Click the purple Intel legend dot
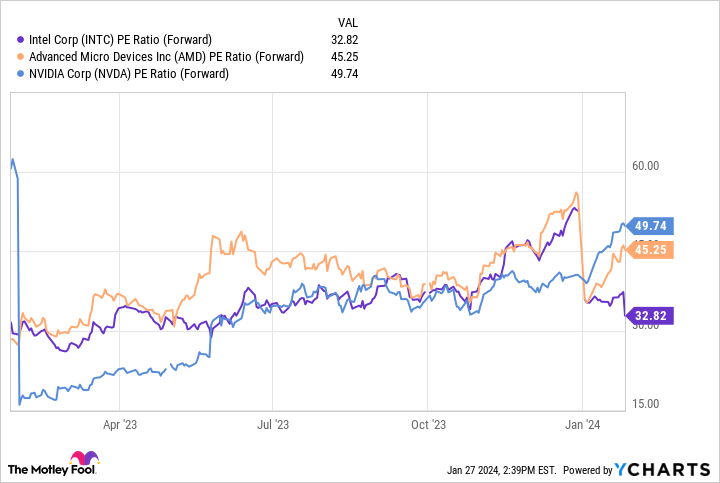 (x=20, y=40)
